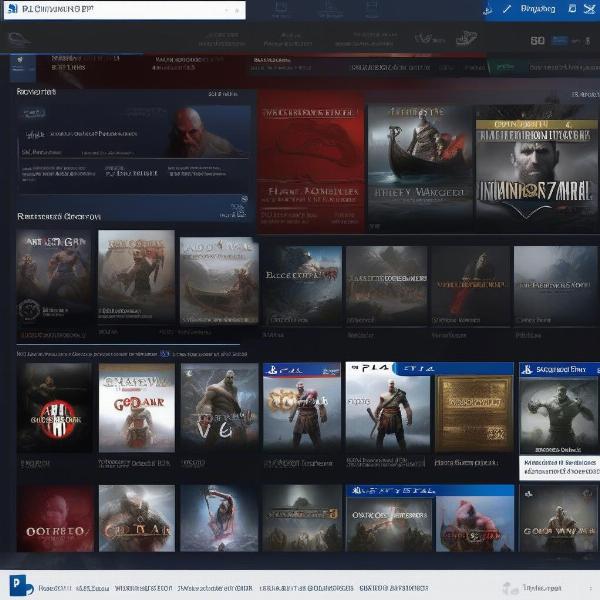Click the boot-shaped cart icon in the navigation bar
Image resolution: width=600 pixels, height=600 pixels.
point(466,38)
